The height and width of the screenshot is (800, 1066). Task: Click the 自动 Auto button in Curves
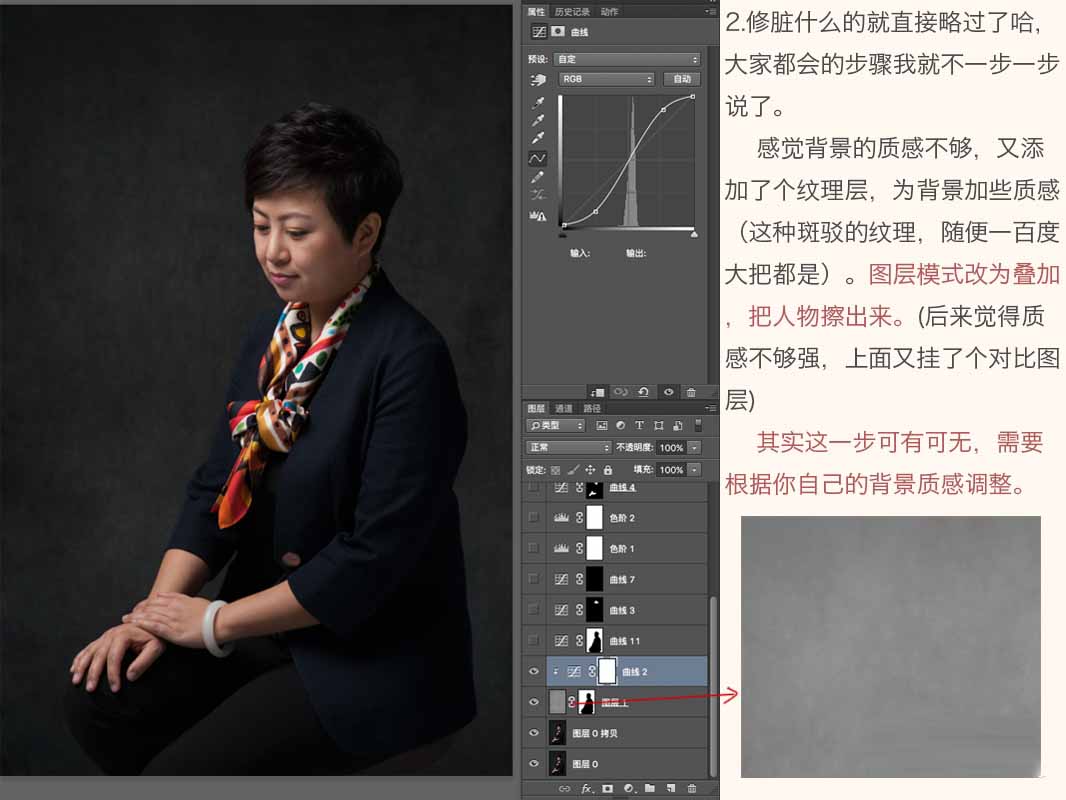pyautogui.click(x=684, y=78)
